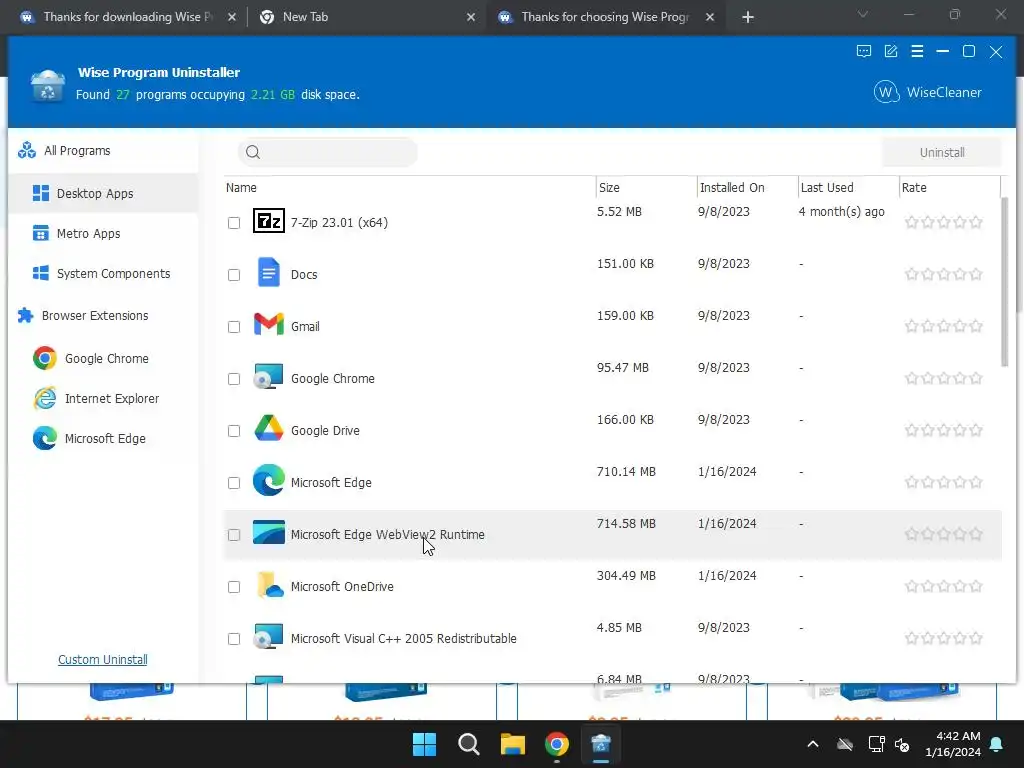Switch to the New Tab browser tab
Image resolution: width=1024 pixels, height=768 pixels.
click(367, 17)
